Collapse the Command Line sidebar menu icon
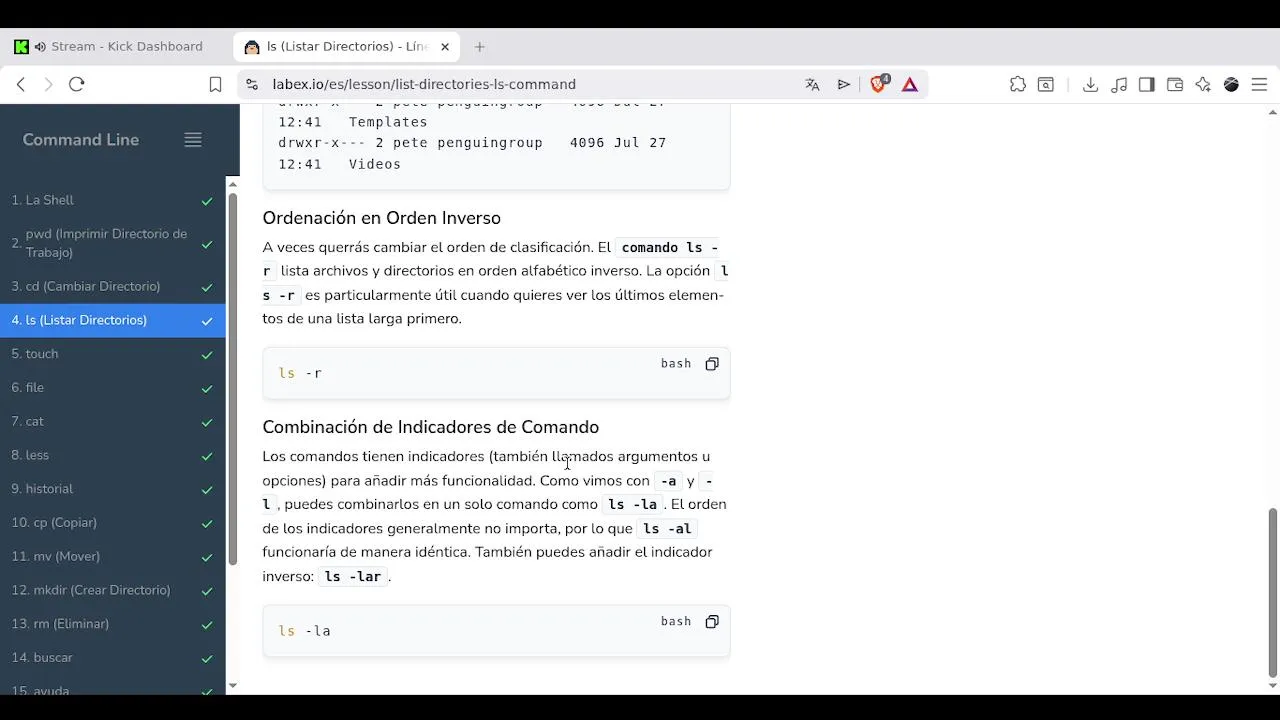1280x720 pixels. click(x=193, y=140)
